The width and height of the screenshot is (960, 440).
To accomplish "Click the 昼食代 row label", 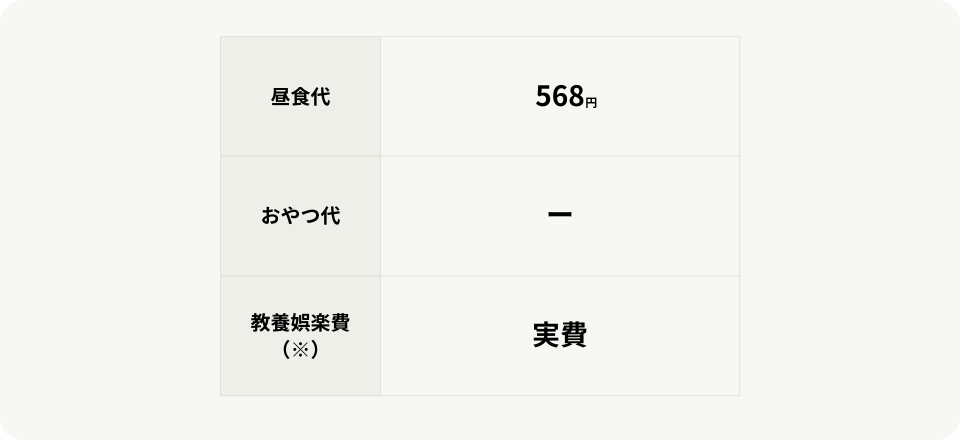I will (300, 97).
